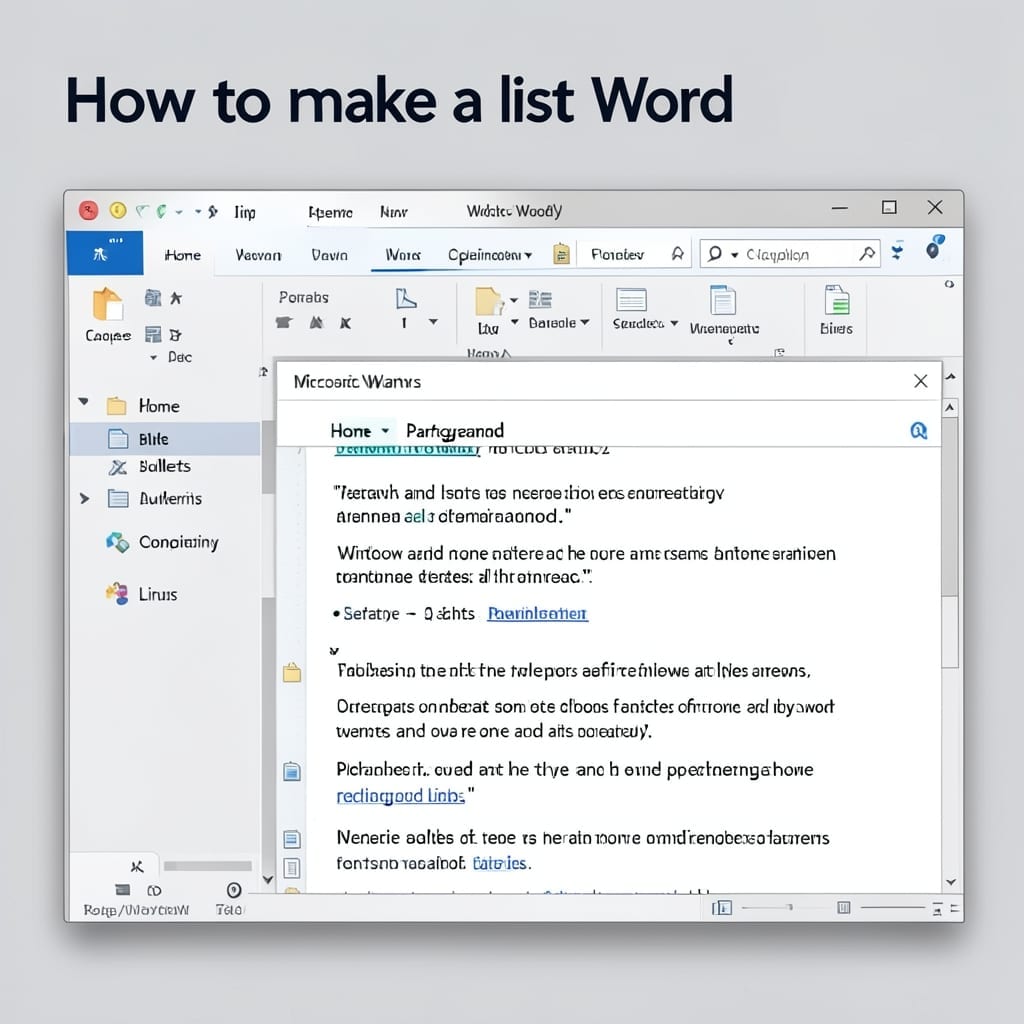This screenshot has width=1024, height=1024.
Task: Follow the recliogood linbs link
Action: [x=400, y=796]
